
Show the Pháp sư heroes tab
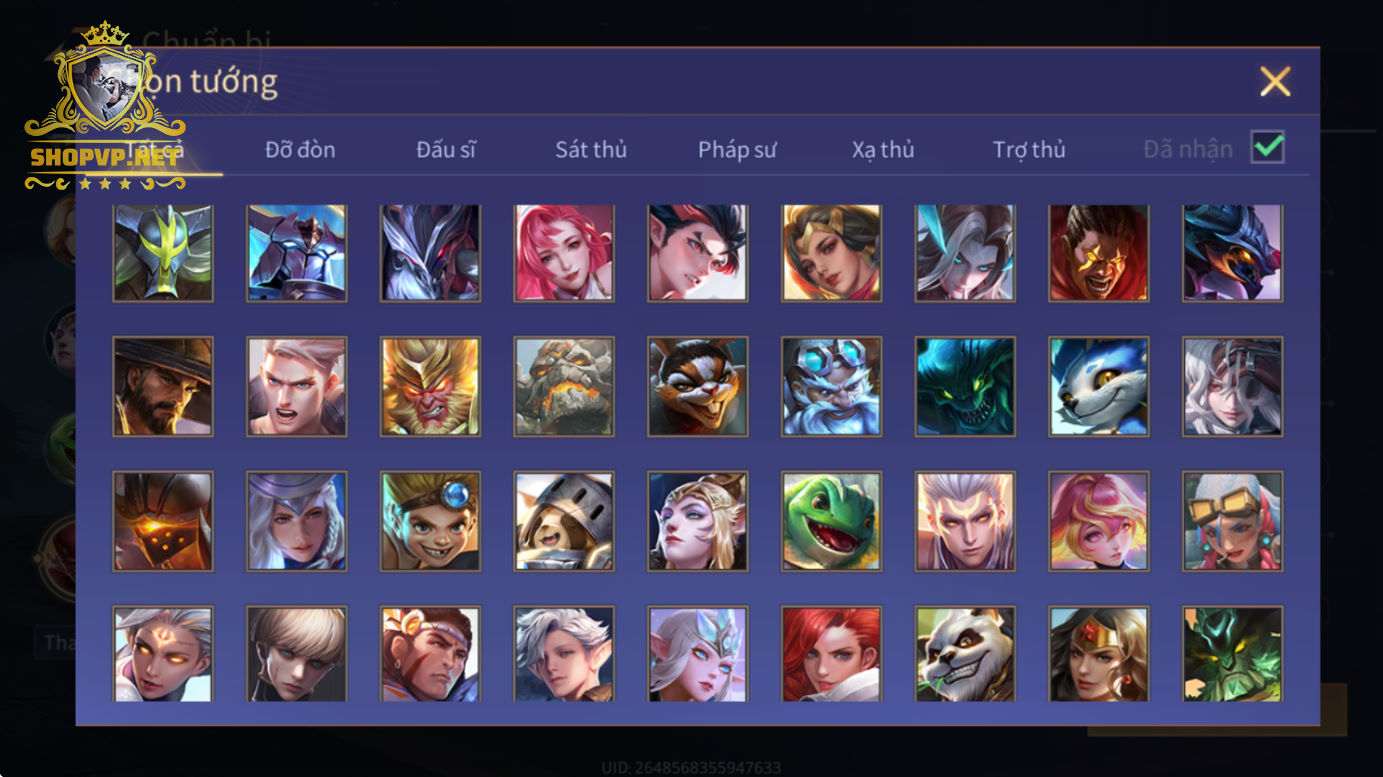[x=737, y=150]
